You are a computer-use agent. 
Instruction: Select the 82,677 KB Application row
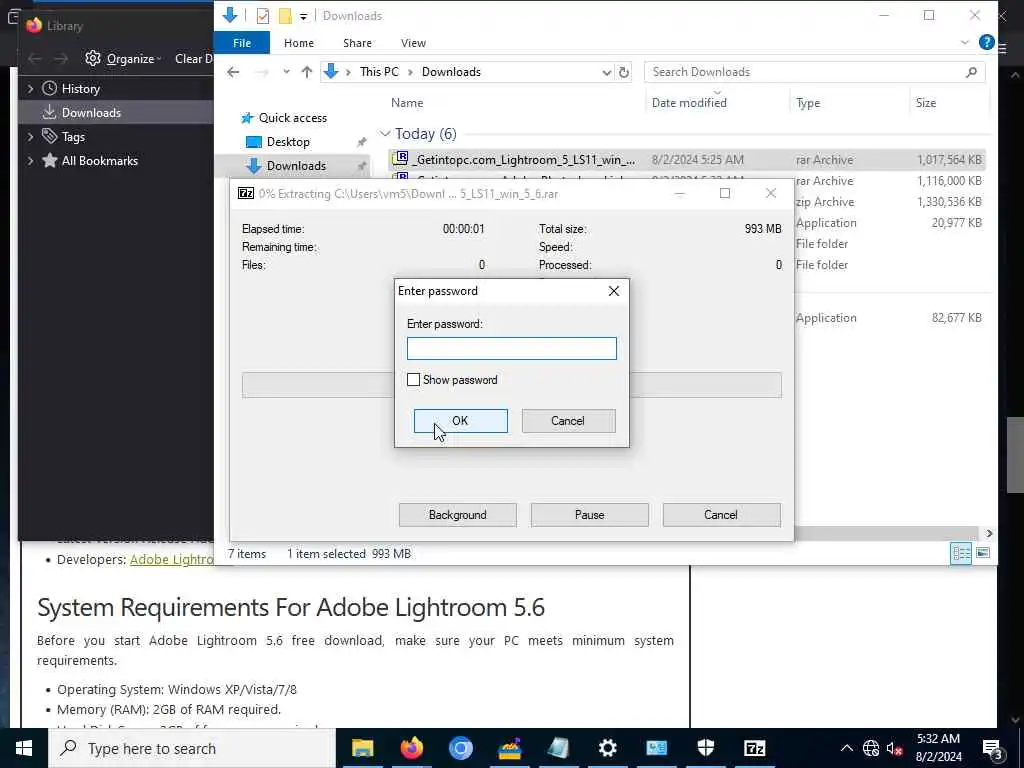click(x=889, y=318)
